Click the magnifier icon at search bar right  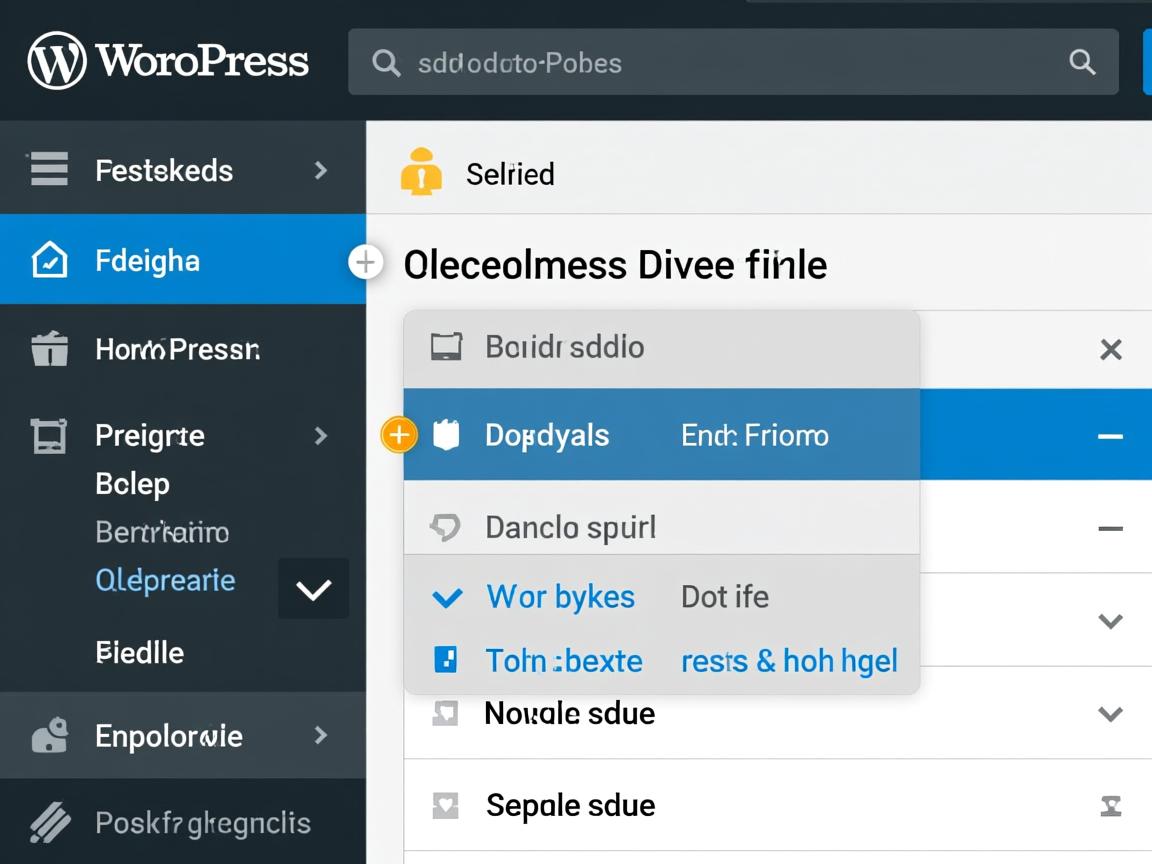coord(1082,62)
